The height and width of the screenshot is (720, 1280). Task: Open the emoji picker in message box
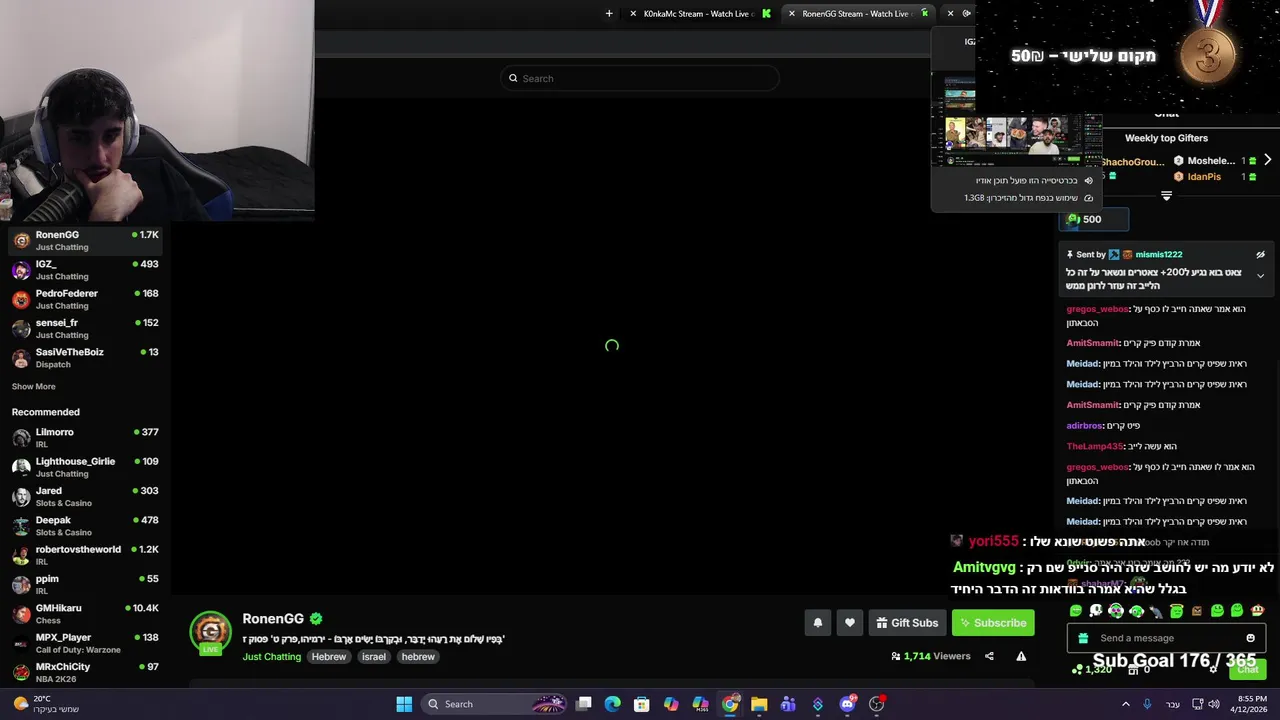coord(1250,638)
